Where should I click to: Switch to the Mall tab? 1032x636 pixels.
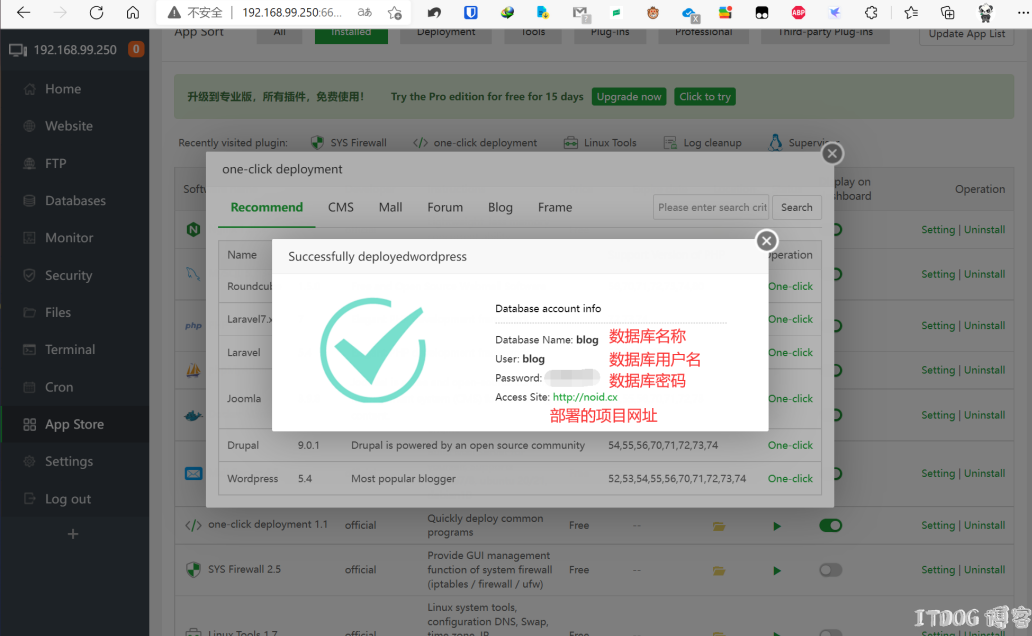[x=390, y=207]
